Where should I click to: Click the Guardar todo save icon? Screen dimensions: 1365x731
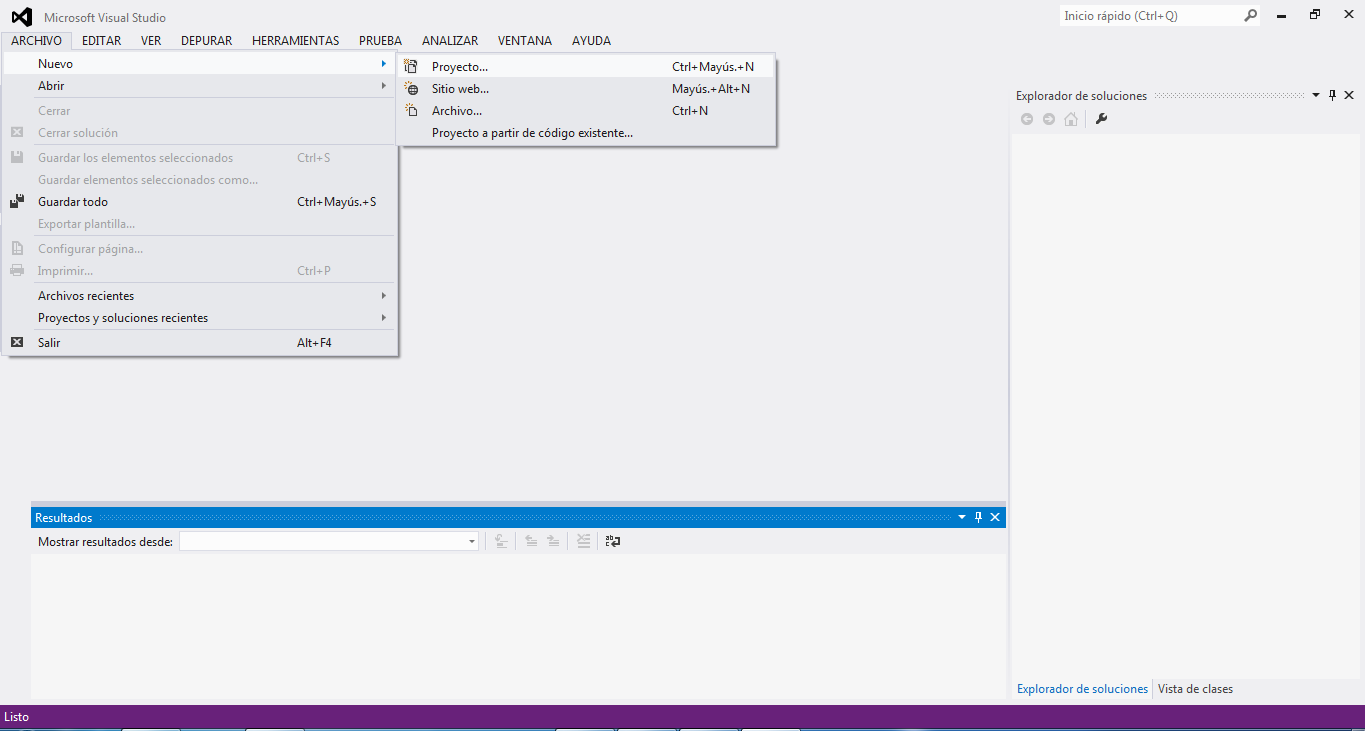[x=17, y=202]
